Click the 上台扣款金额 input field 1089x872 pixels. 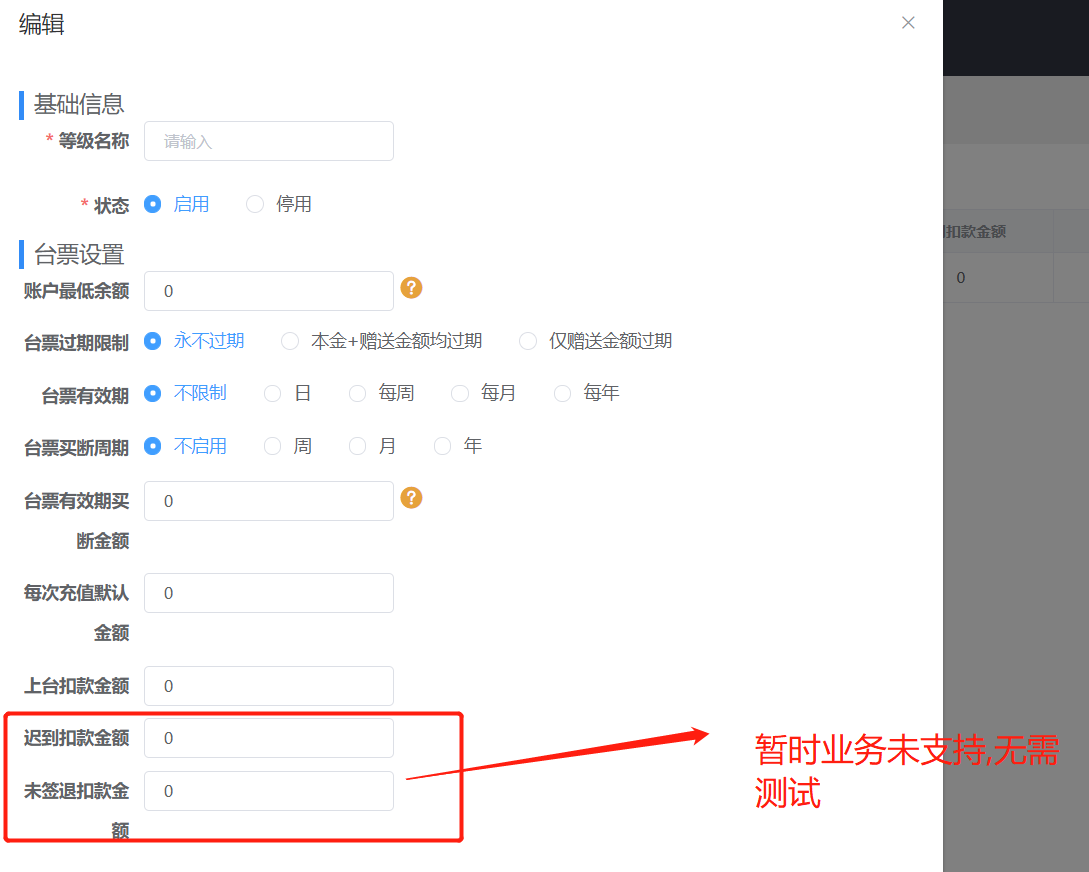pyautogui.click(x=269, y=686)
